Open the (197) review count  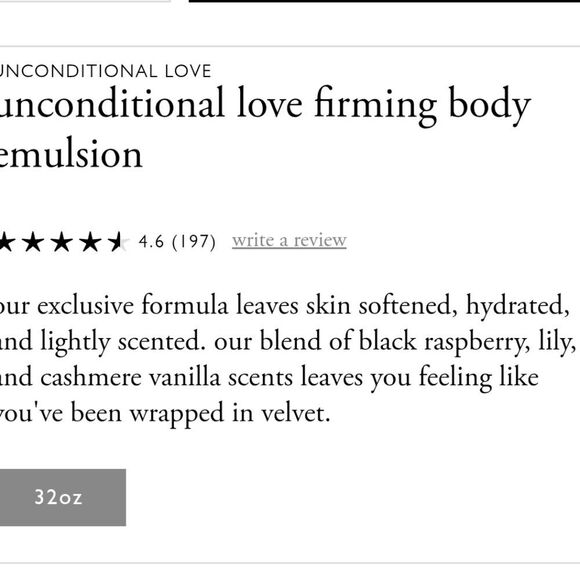pos(194,242)
